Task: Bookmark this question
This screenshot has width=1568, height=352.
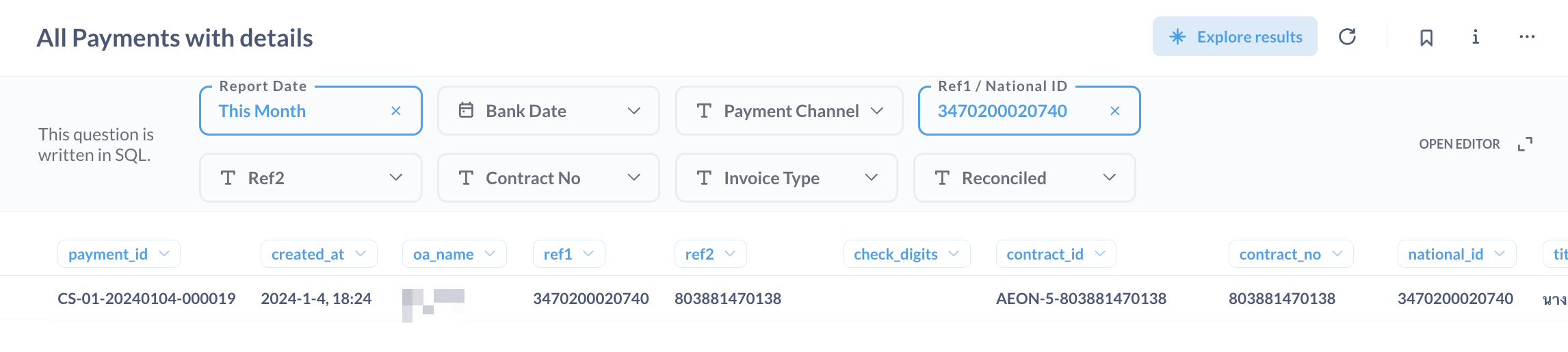Action: (1426, 38)
